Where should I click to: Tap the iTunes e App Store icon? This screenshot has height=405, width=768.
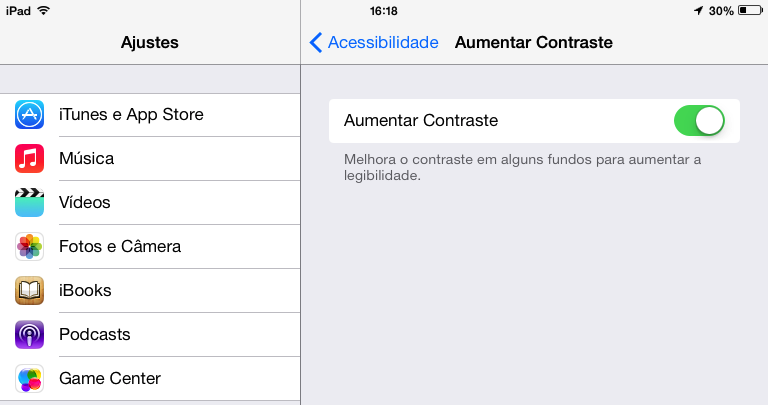point(29,115)
